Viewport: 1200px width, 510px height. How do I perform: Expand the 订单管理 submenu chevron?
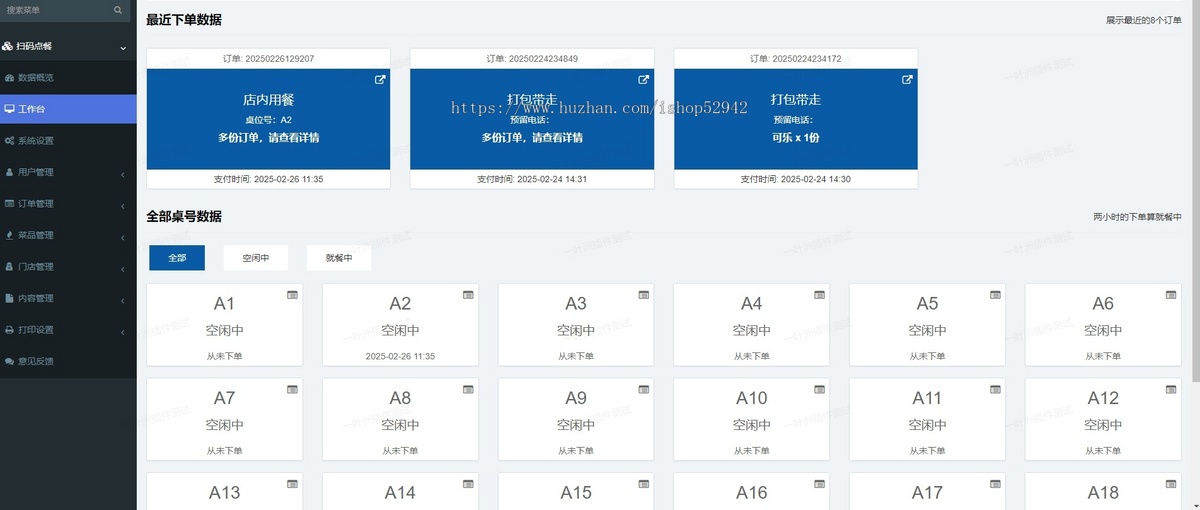click(123, 206)
